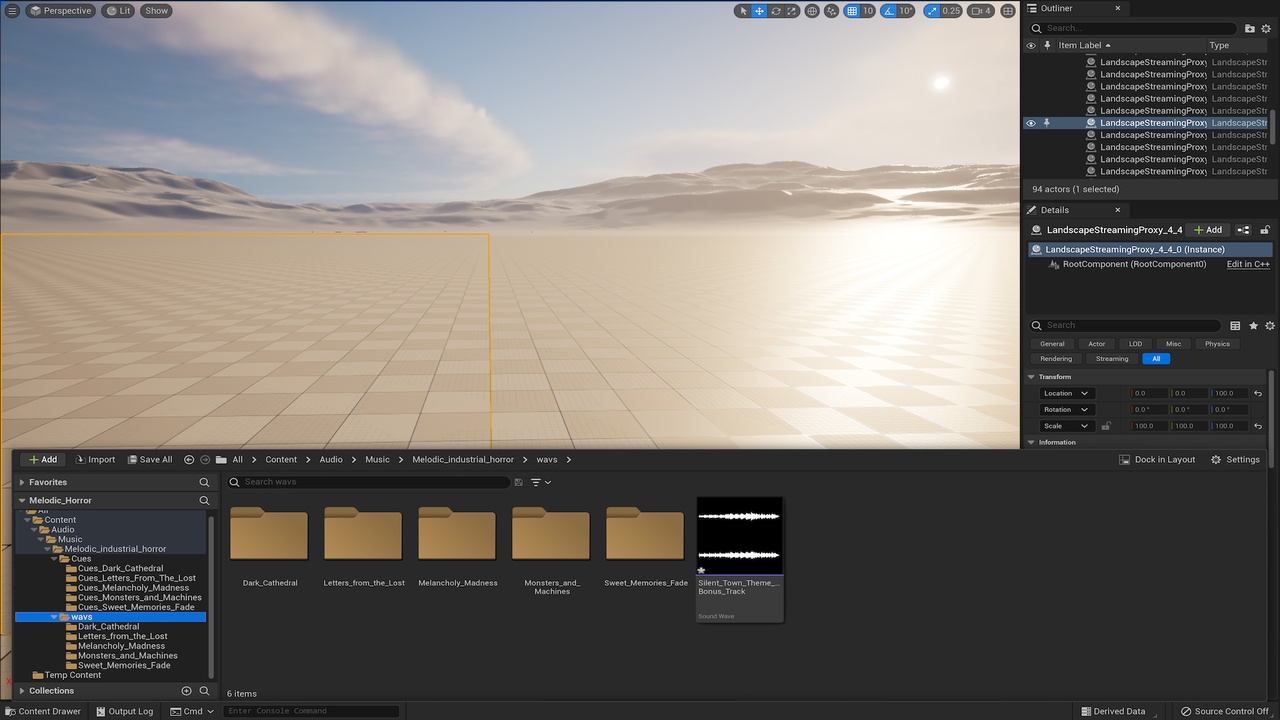The height and width of the screenshot is (720, 1280).
Task: Click Audio in the breadcrumb path
Action: (331, 459)
